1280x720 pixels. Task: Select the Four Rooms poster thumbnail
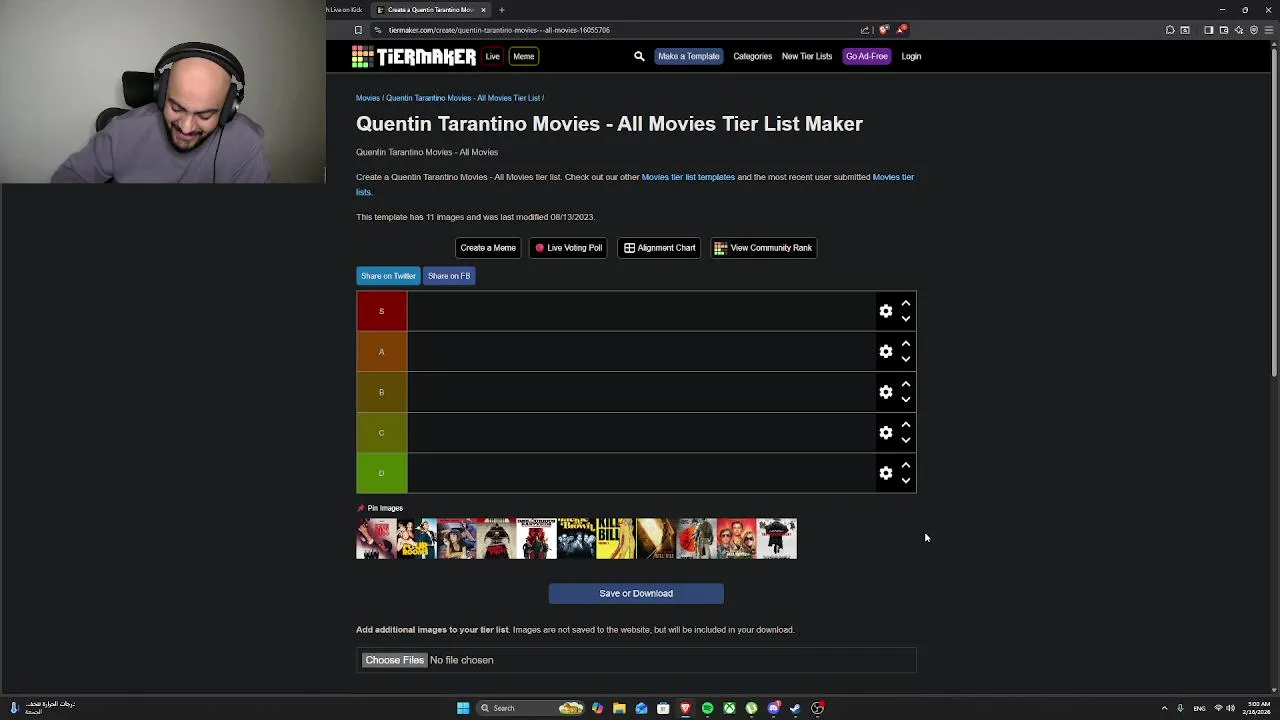416,538
